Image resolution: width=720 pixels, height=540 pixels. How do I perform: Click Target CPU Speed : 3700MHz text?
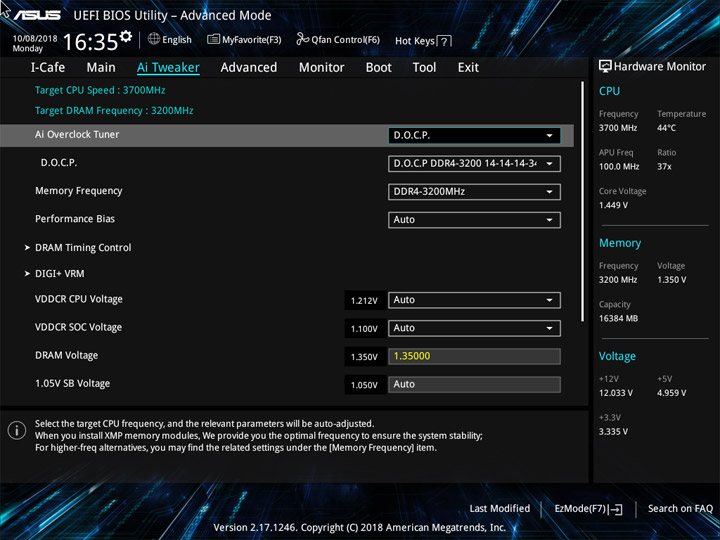[100, 90]
